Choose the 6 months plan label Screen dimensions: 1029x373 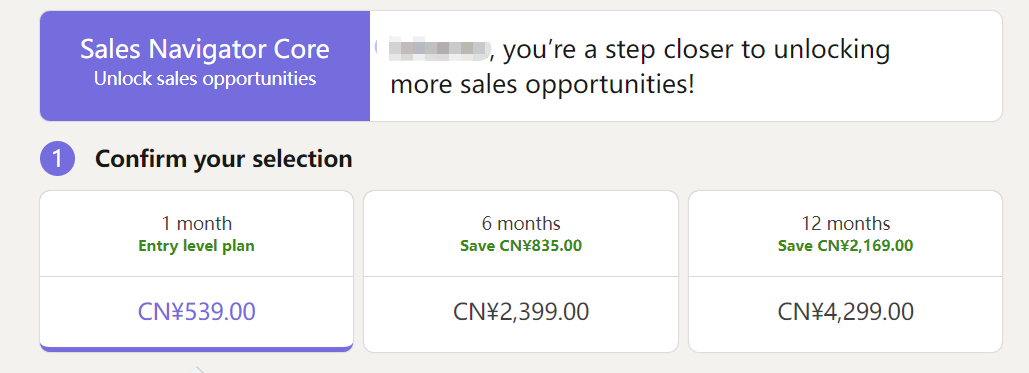(x=521, y=224)
